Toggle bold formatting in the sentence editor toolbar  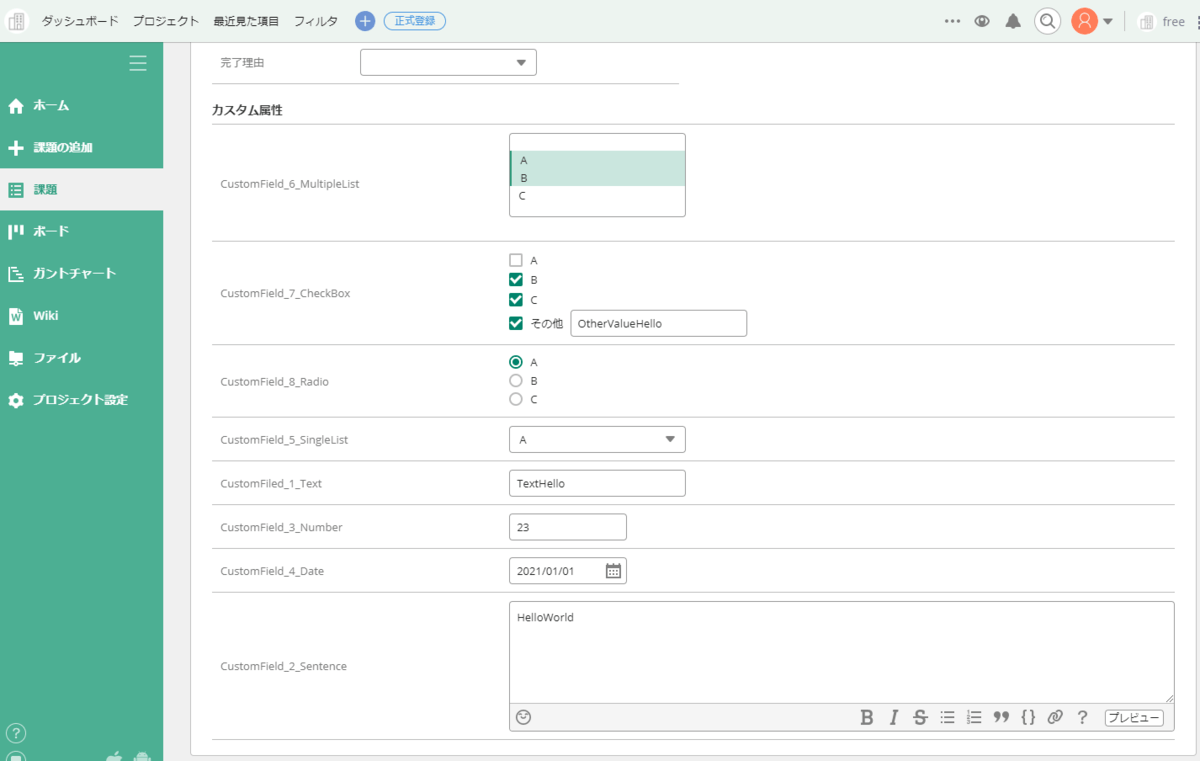pos(866,717)
